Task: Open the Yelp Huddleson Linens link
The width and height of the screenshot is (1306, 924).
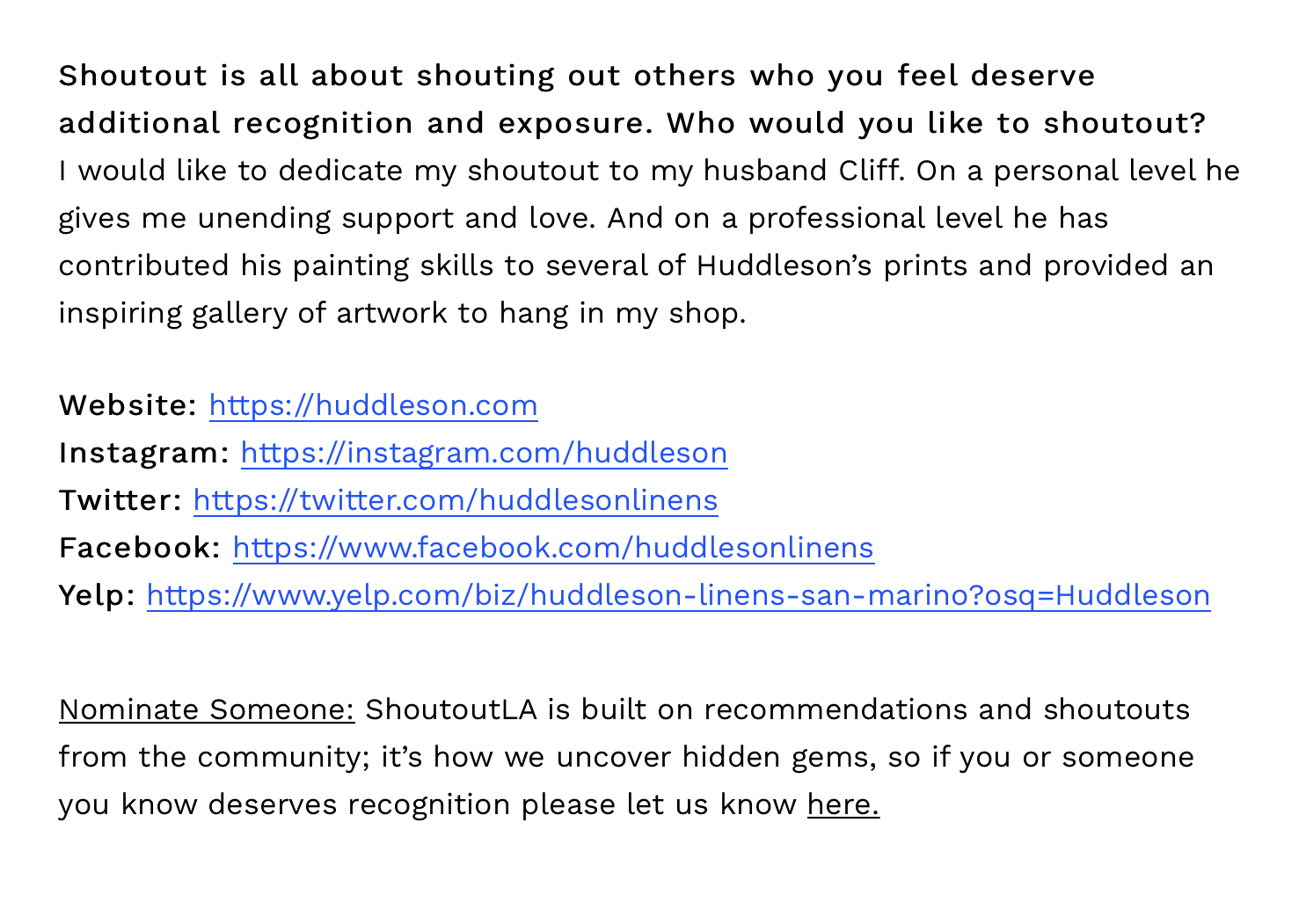Action: [x=678, y=595]
